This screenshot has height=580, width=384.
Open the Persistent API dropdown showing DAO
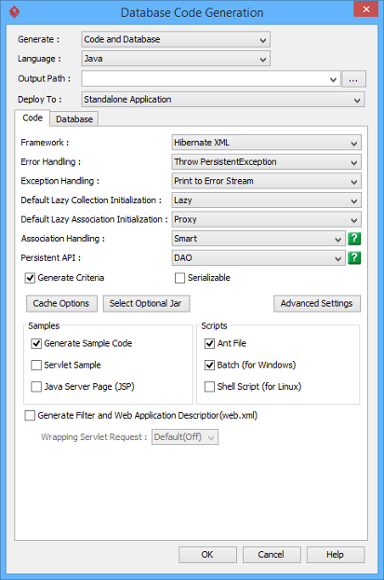click(259, 258)
